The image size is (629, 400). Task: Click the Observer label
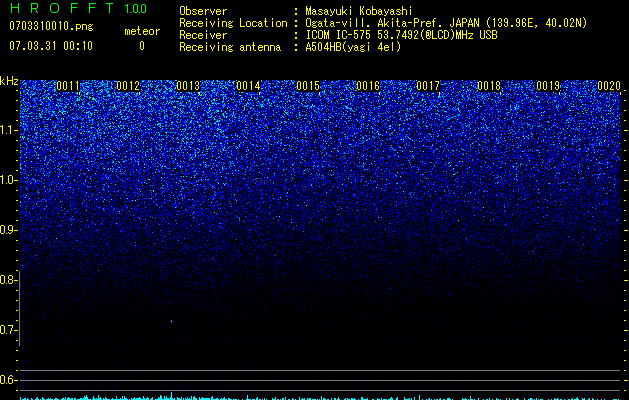coord(203,11)
